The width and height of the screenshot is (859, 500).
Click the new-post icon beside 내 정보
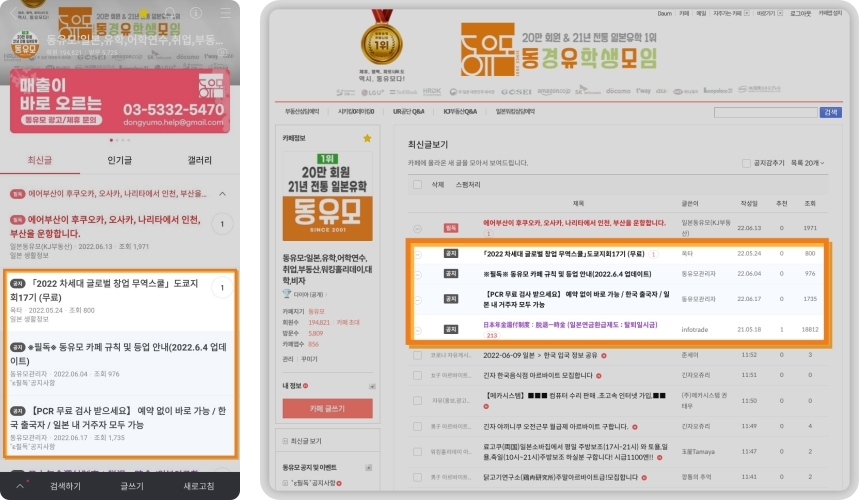click(305, 386)
